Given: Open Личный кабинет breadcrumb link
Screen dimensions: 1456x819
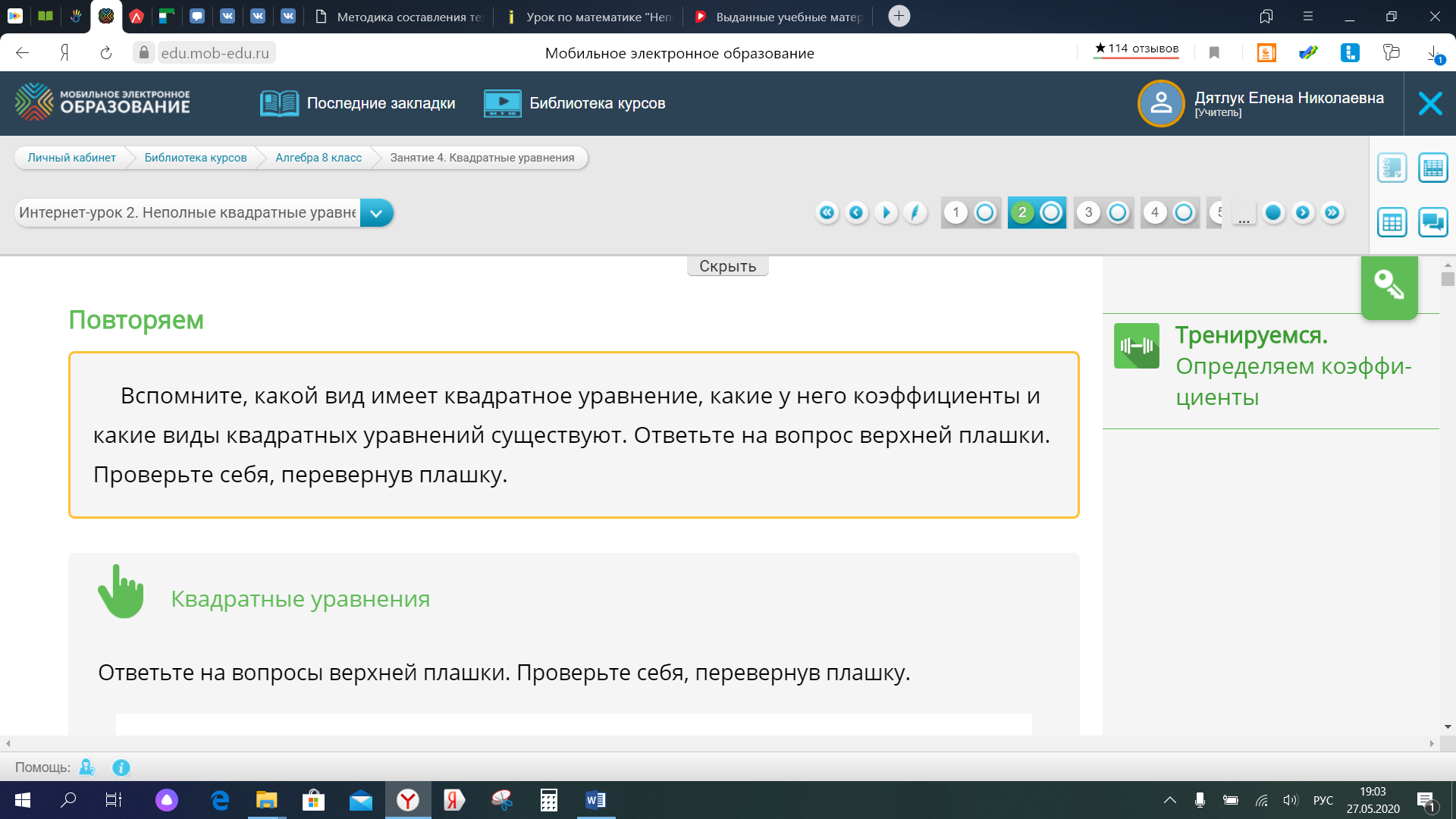Looking at the screenshot, I should (71, 158).
